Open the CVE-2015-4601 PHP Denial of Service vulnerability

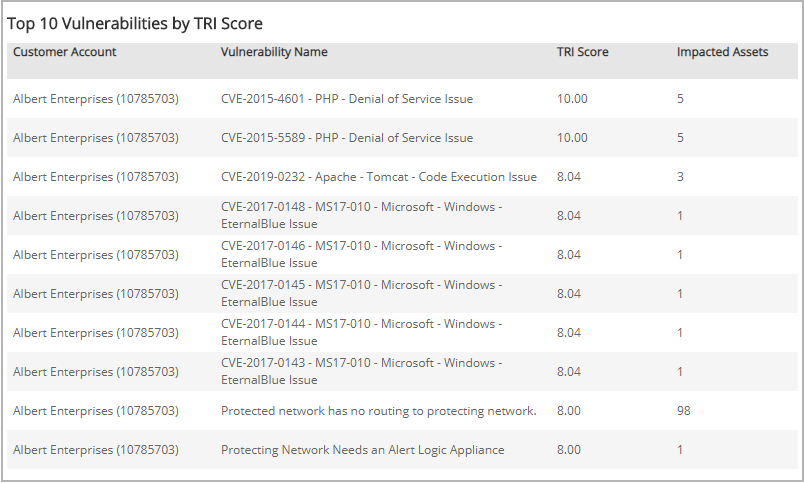pos(346,99)
